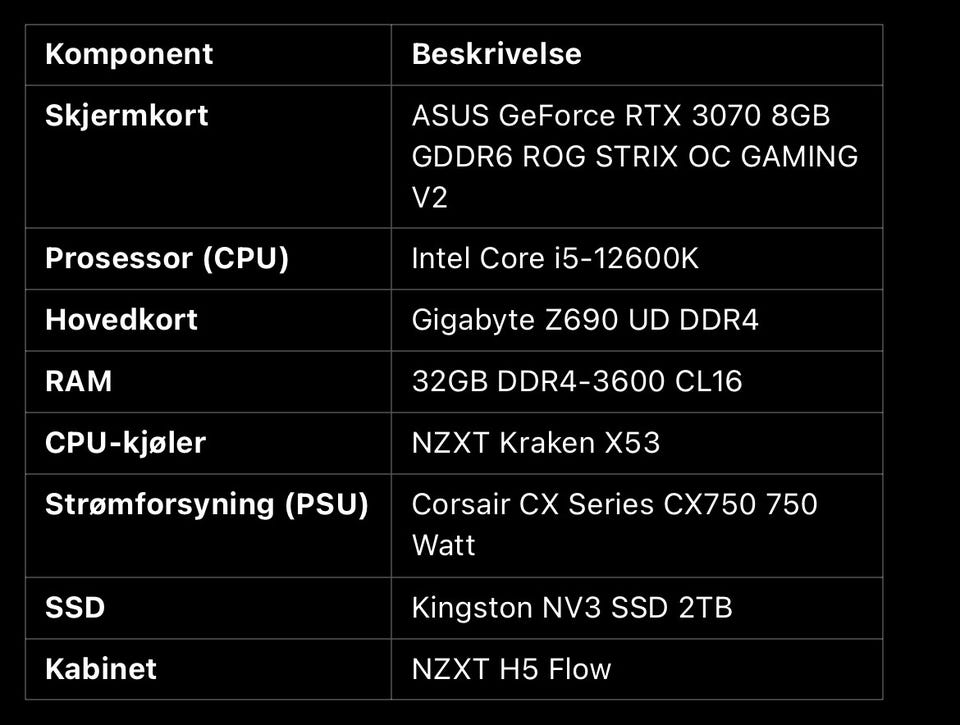Select the SSD row label
Viewport: 960px width, 725px height.
click(x=75, y=607)
